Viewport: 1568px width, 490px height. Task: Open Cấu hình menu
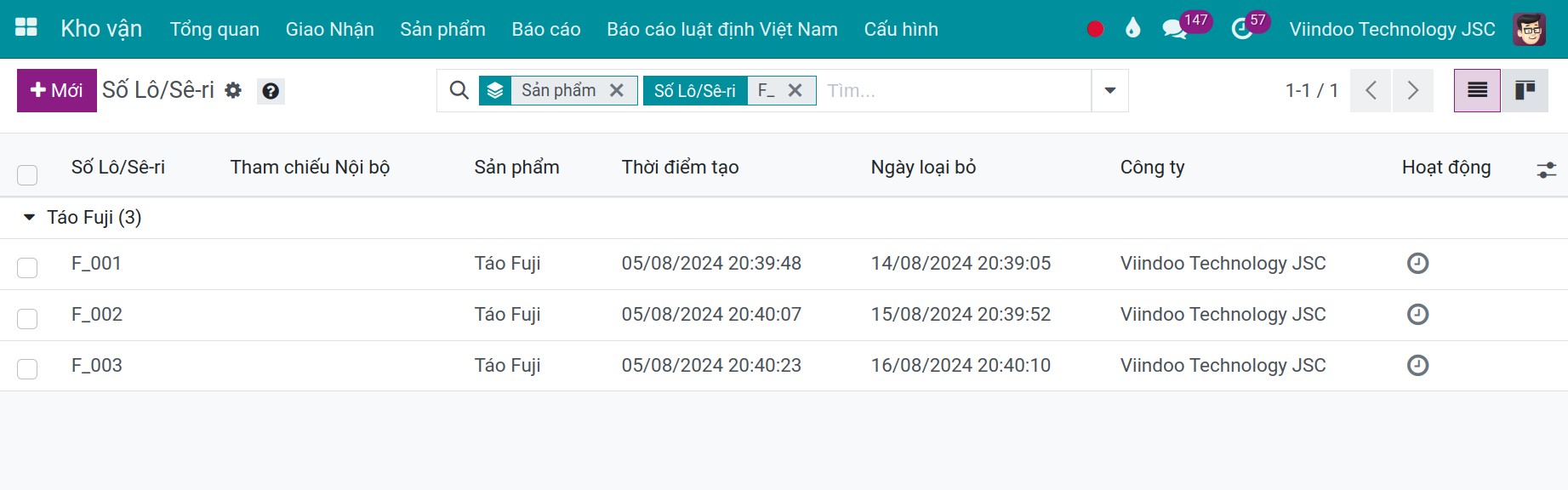901,29
